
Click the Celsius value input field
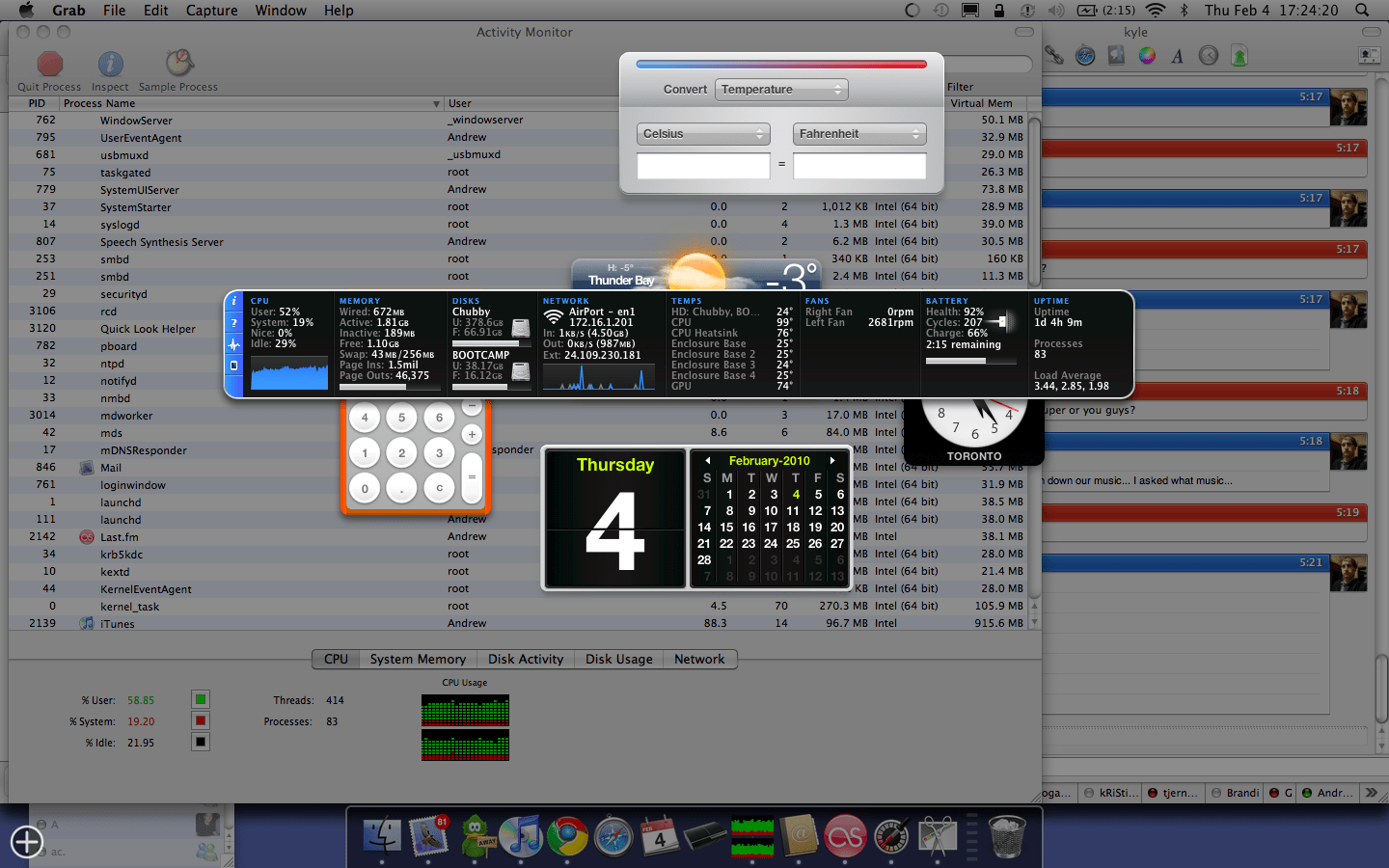click(703, 165)
